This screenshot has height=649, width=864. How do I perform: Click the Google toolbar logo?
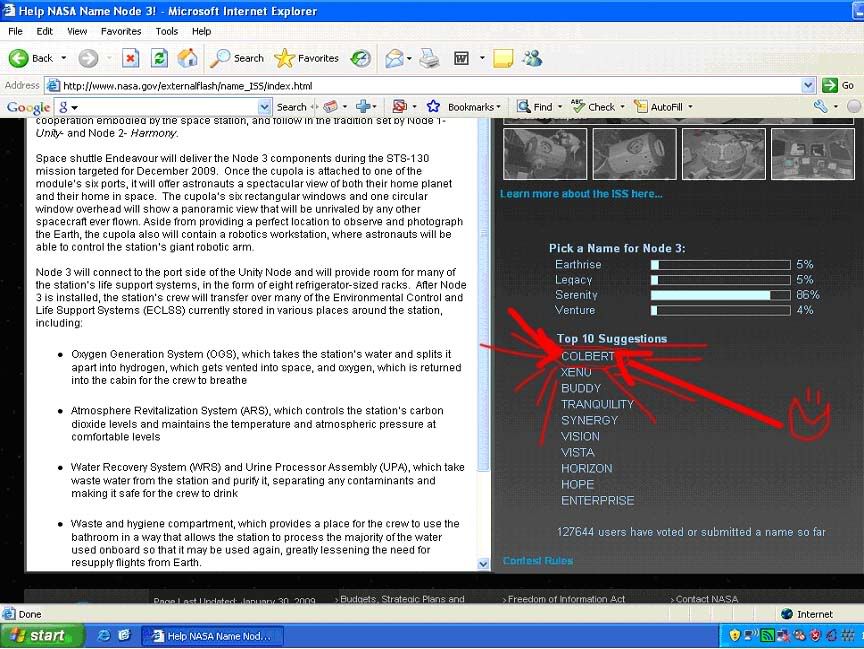tap(29, 107)
